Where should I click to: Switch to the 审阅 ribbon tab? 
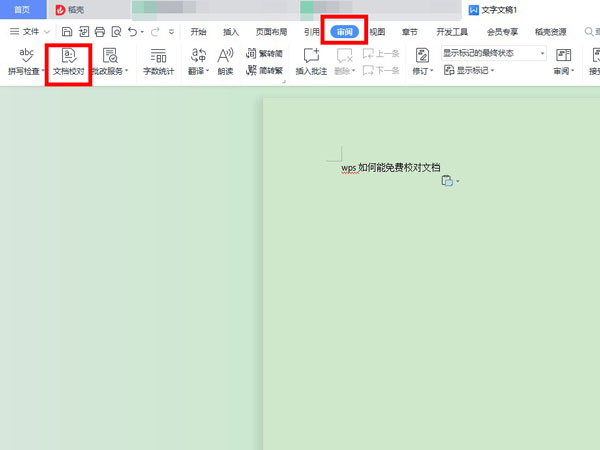point(343,32)
